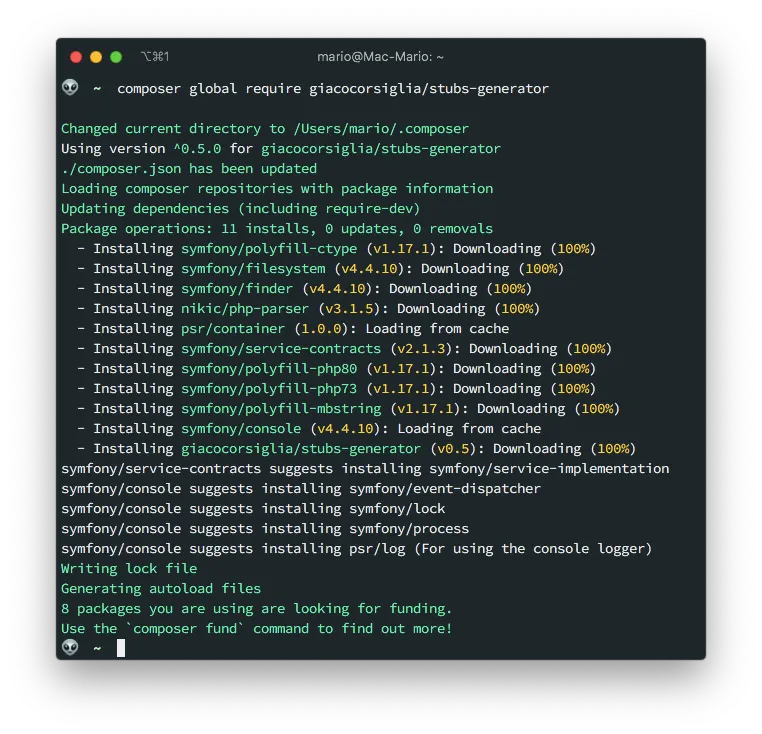Image resolution: width=762 pixels, height=734 pixels.
Task: Click 'psr/log' suggestion text
Action: [x=377, y=548]
